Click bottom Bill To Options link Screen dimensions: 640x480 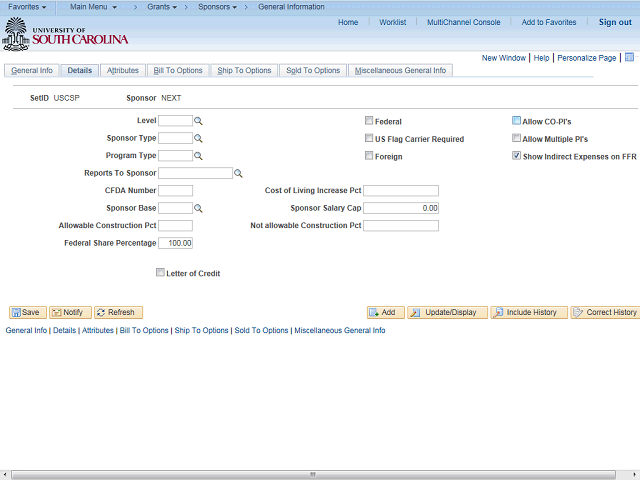[144, 330]
